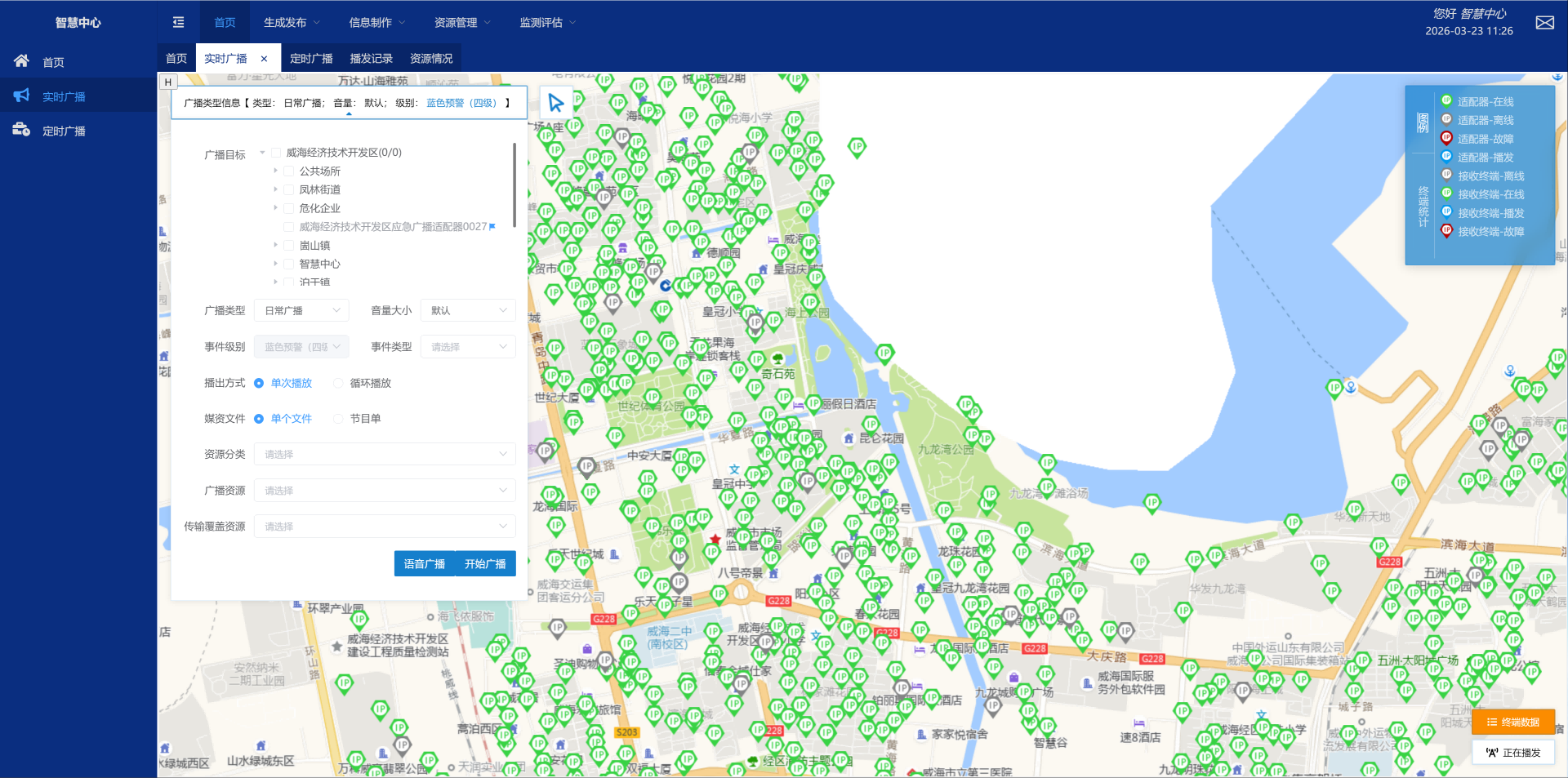Check the 危化企业 checkbox
The width and height of the screenshot is (1568, 778).
(x=288, y=208)
